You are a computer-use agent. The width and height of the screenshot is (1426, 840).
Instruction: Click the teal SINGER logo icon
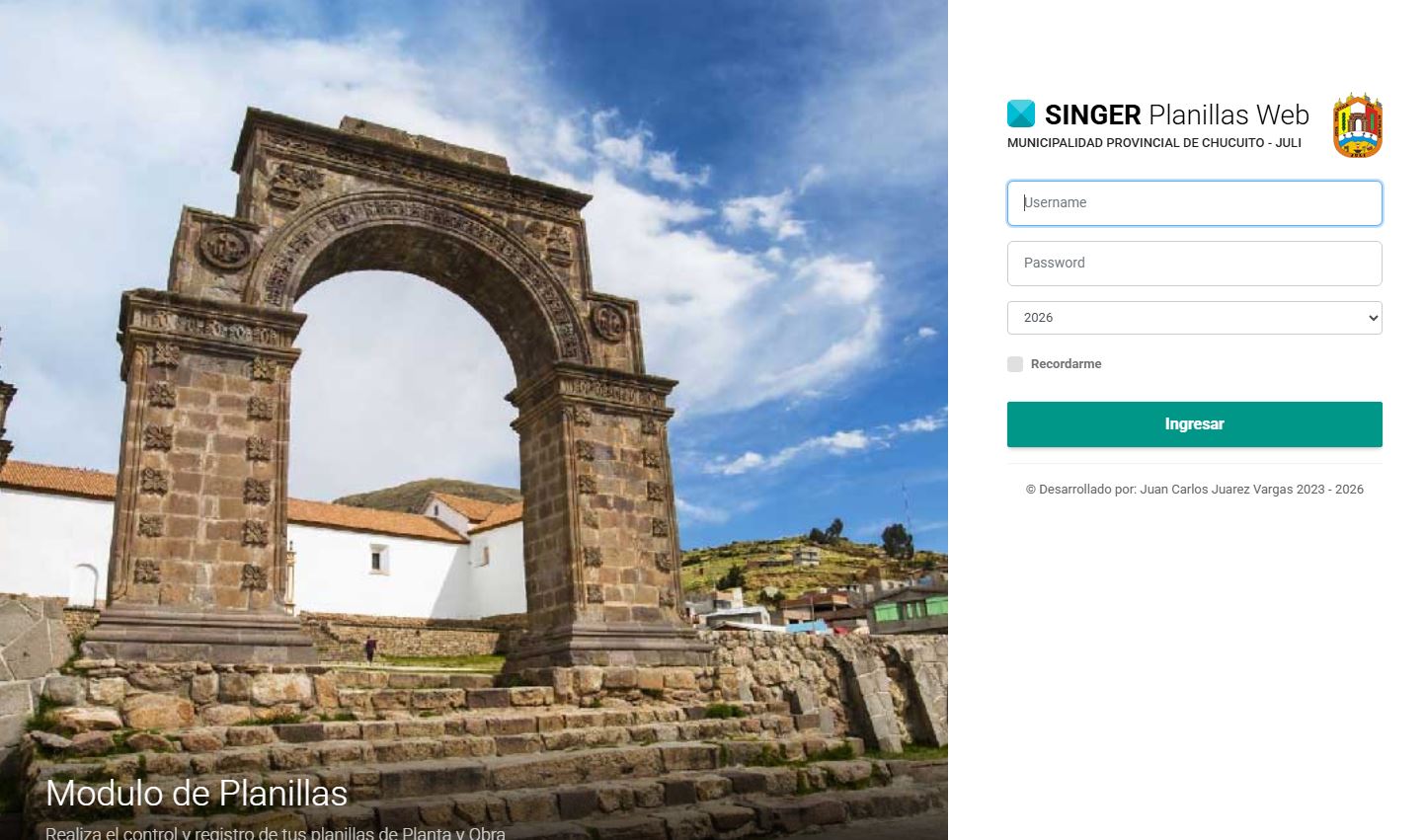click(x=1021, y=114)
